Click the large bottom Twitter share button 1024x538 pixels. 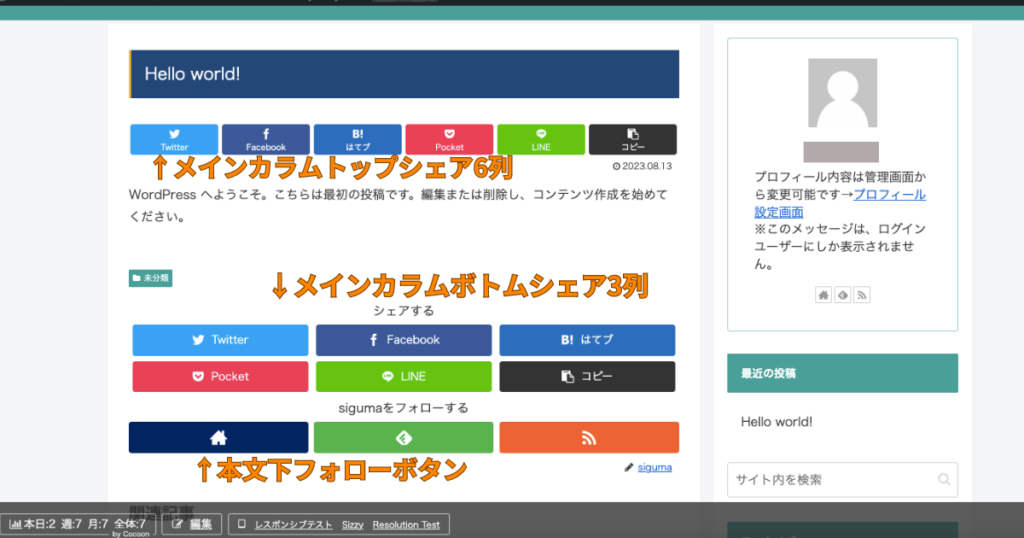[220, 340]
